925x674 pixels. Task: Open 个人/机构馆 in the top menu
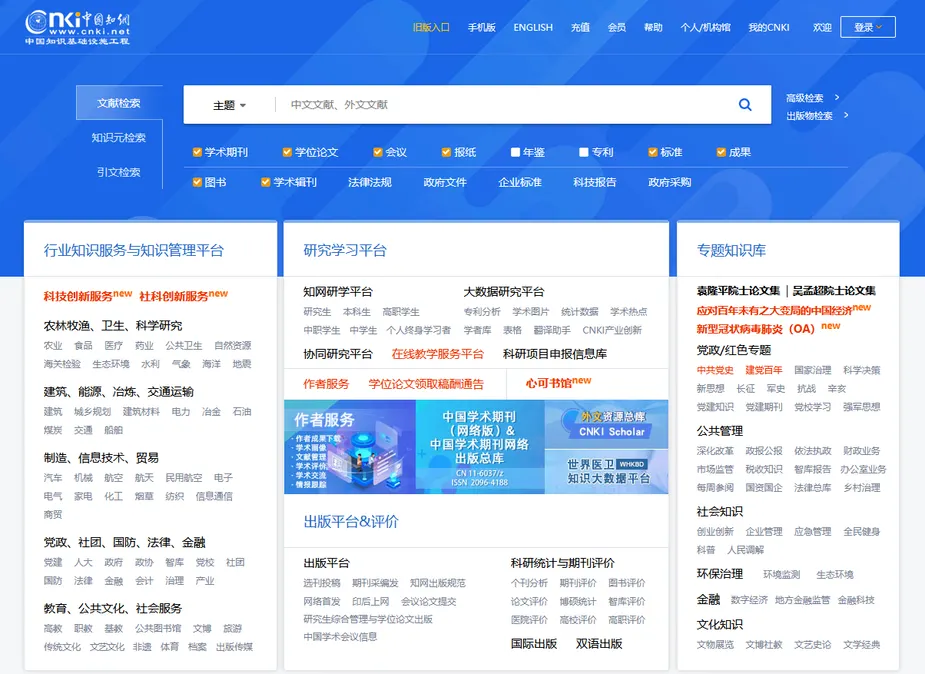tap(706, 27)
